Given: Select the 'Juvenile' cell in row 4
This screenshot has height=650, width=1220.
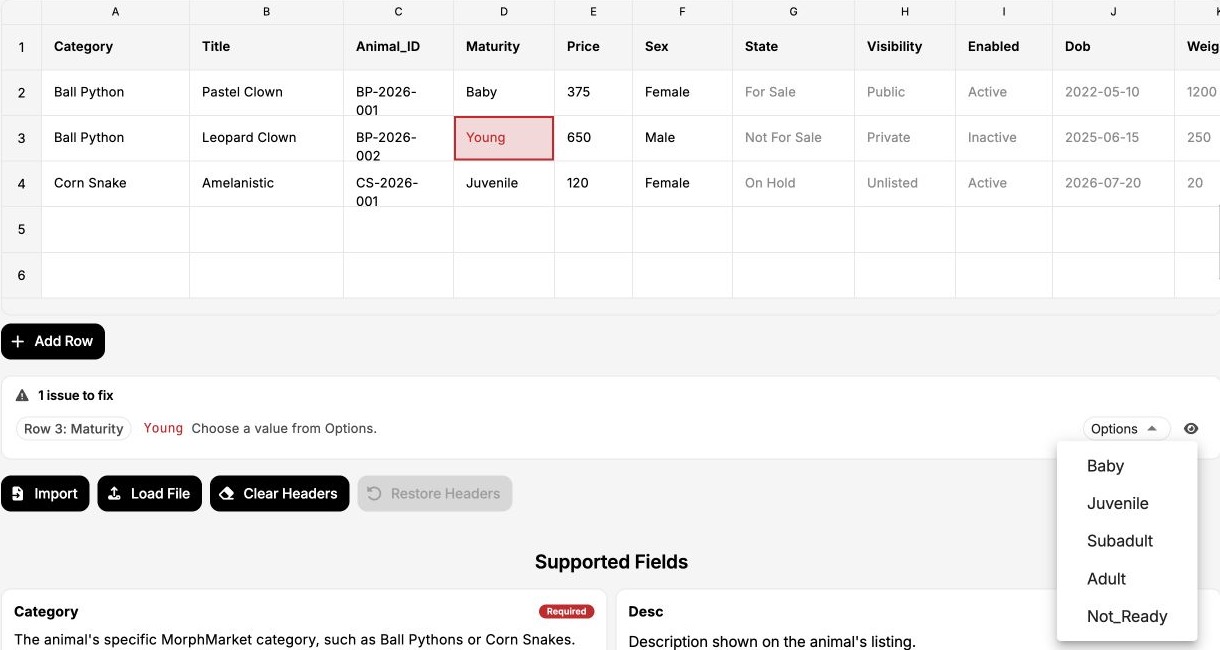Looking at the screenshot, I should tap(504, 183).
